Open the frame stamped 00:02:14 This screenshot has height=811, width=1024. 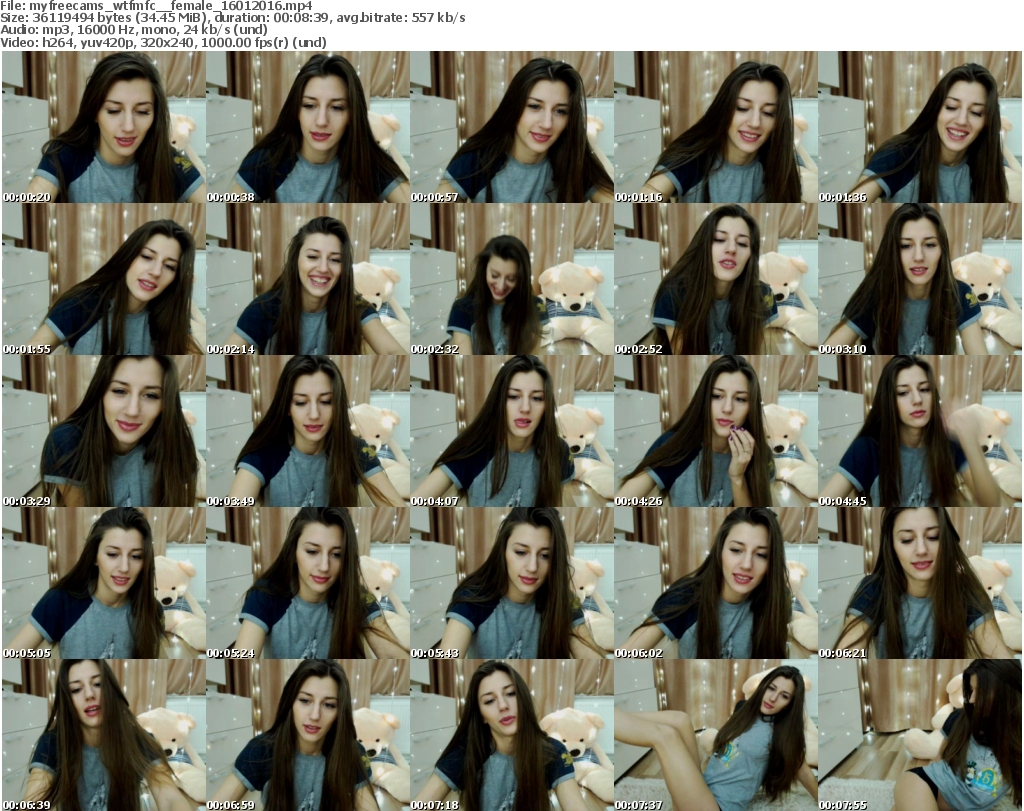click(308, 279)
